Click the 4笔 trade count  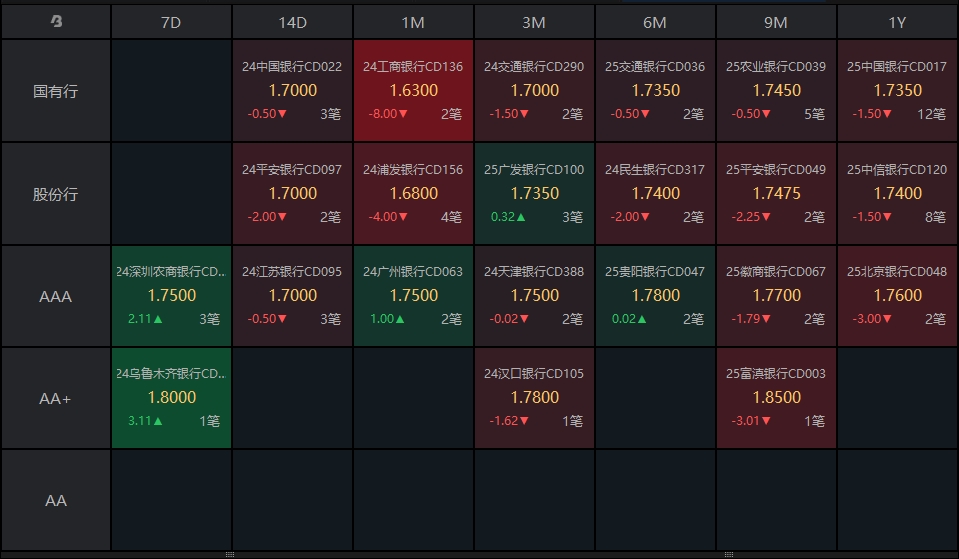tap(451, 217)
